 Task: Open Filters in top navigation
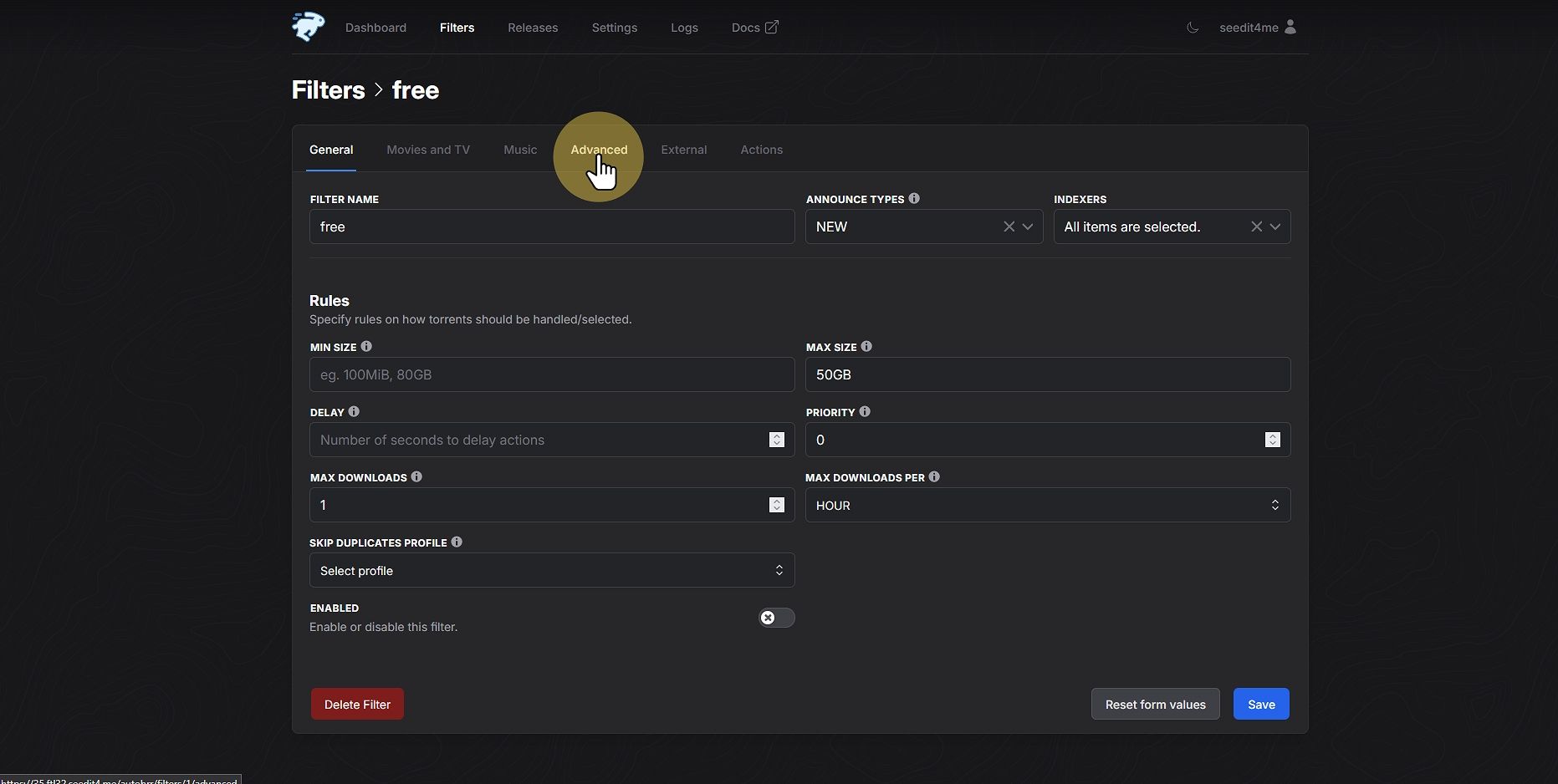457,28
